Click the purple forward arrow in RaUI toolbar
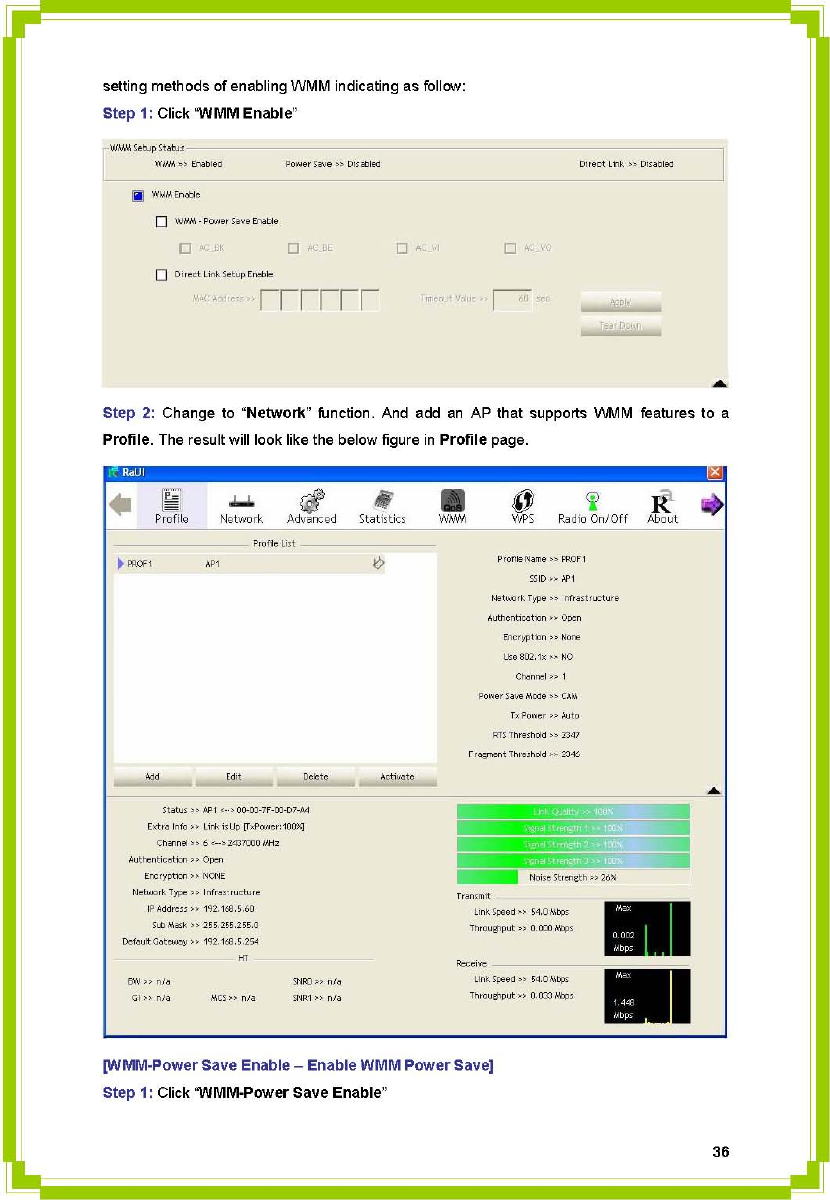 pos(712,505)
